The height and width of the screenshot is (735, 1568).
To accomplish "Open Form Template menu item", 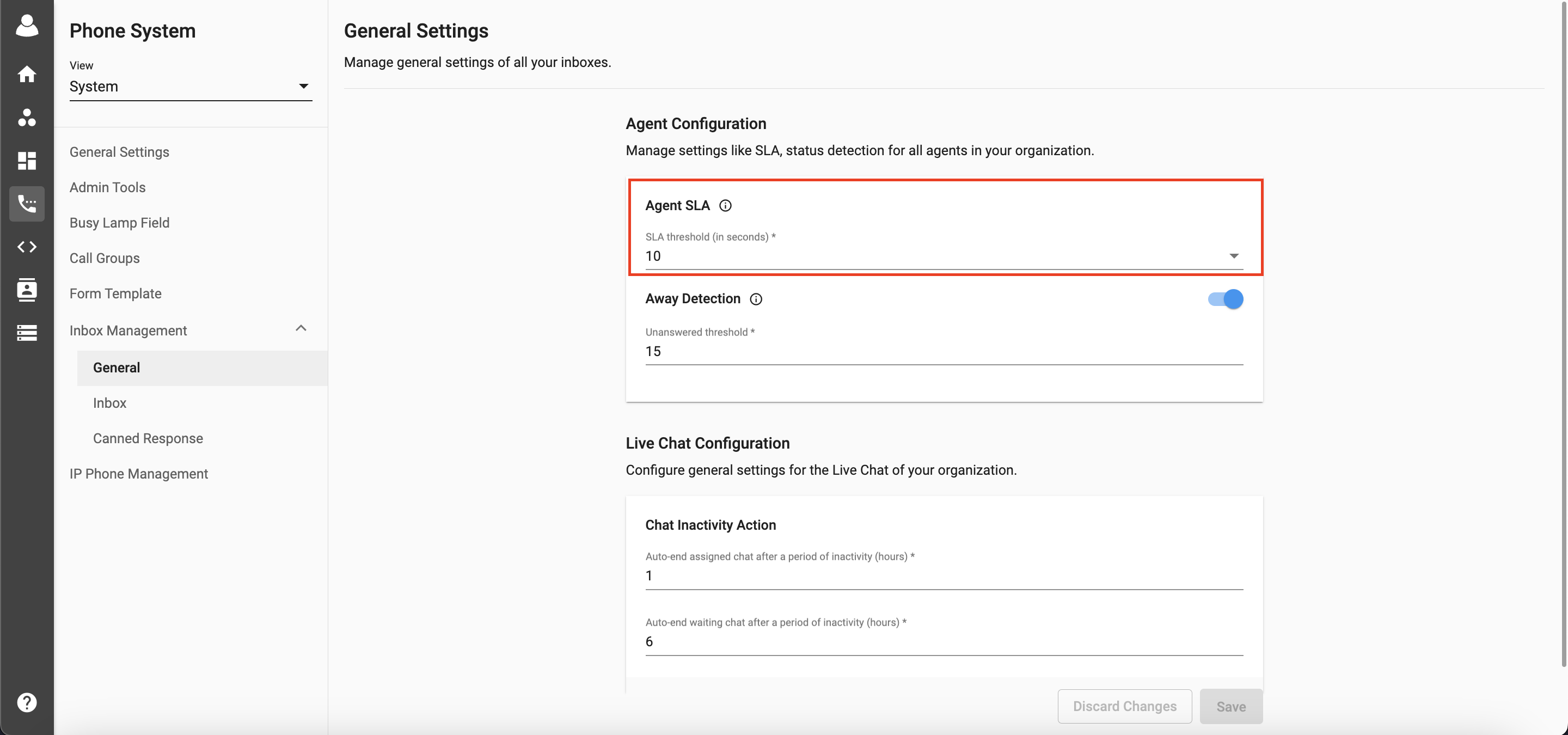I will 115,293.
